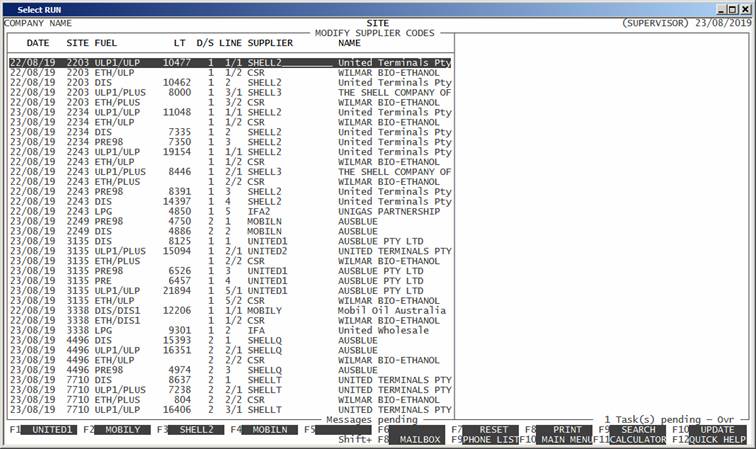Screen dimensions: 756x449
Task: Select the last row with LT 16406
Action: [x=230, y=409]
